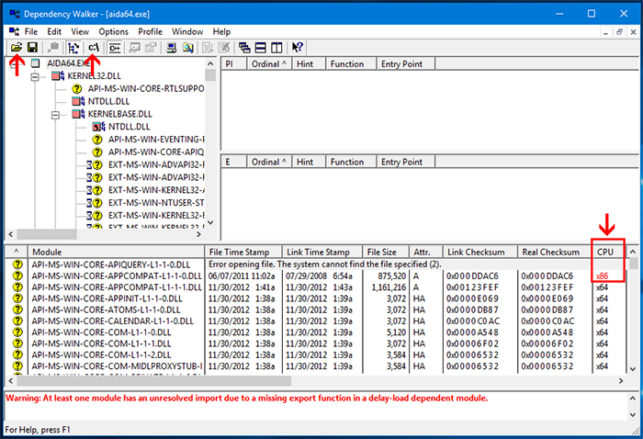The width and height of the screenshot is (643, 439).
Task: Click file size value 1,161,216
Action: click(388, 287)
